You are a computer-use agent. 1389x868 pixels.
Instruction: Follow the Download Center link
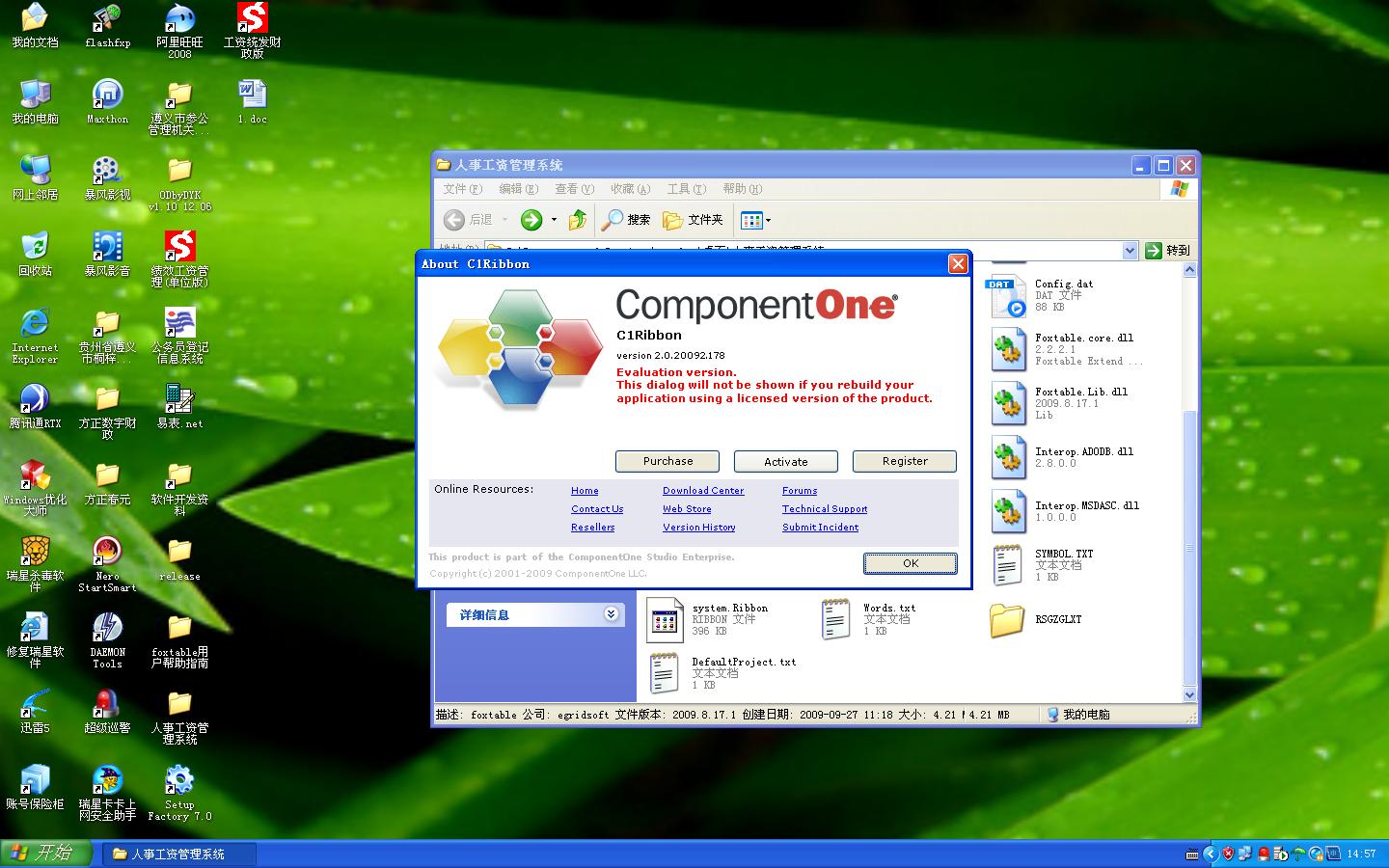(703, 491)
